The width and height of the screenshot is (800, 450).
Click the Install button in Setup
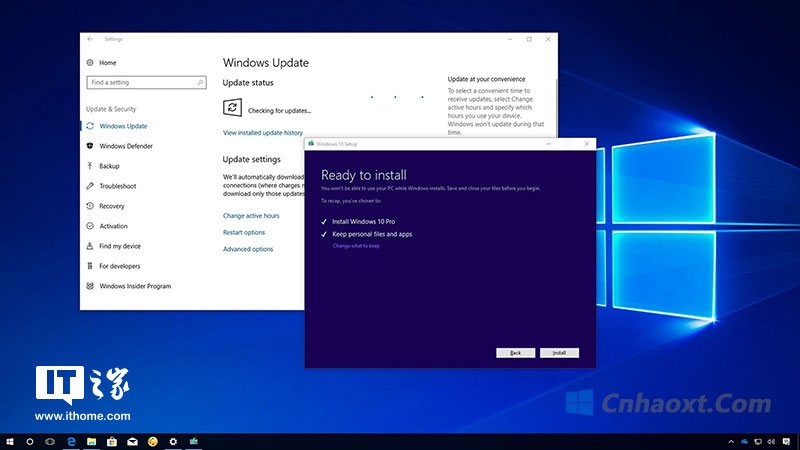pos(559,353)
